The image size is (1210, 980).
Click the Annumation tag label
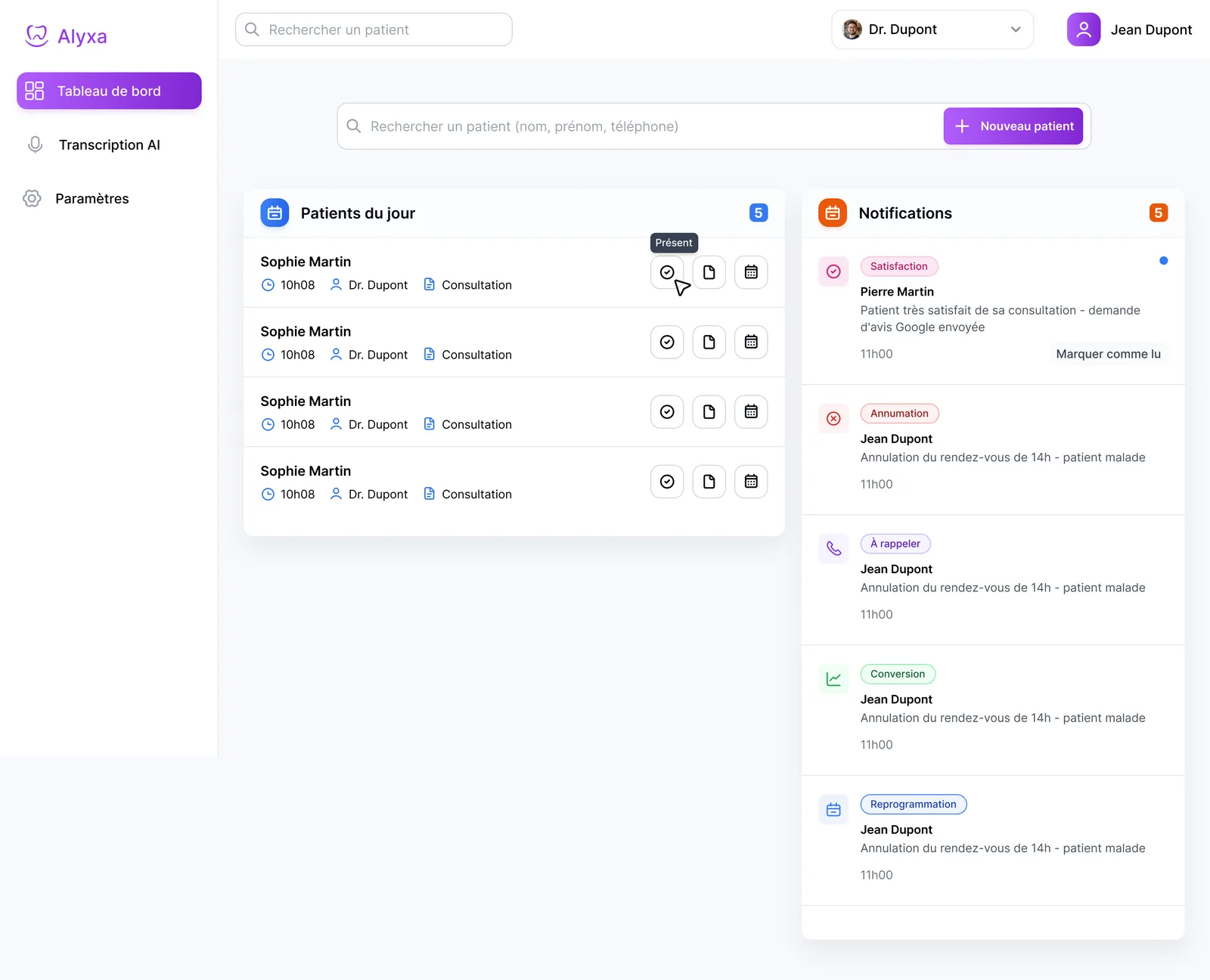899,414
